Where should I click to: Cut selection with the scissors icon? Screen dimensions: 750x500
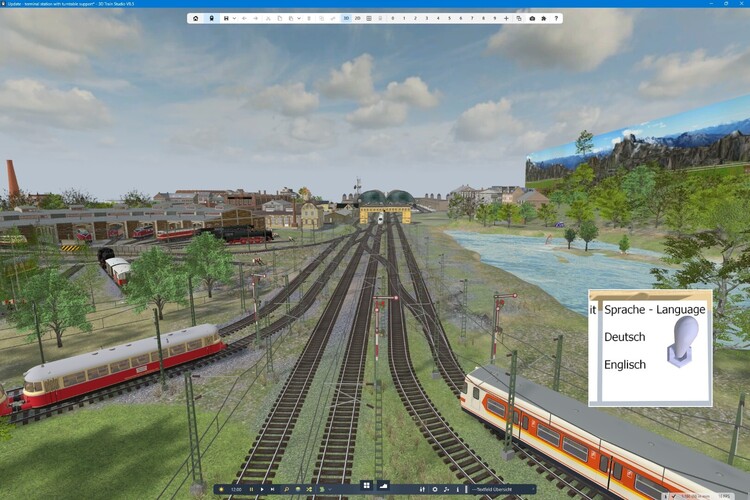(268, 18)
